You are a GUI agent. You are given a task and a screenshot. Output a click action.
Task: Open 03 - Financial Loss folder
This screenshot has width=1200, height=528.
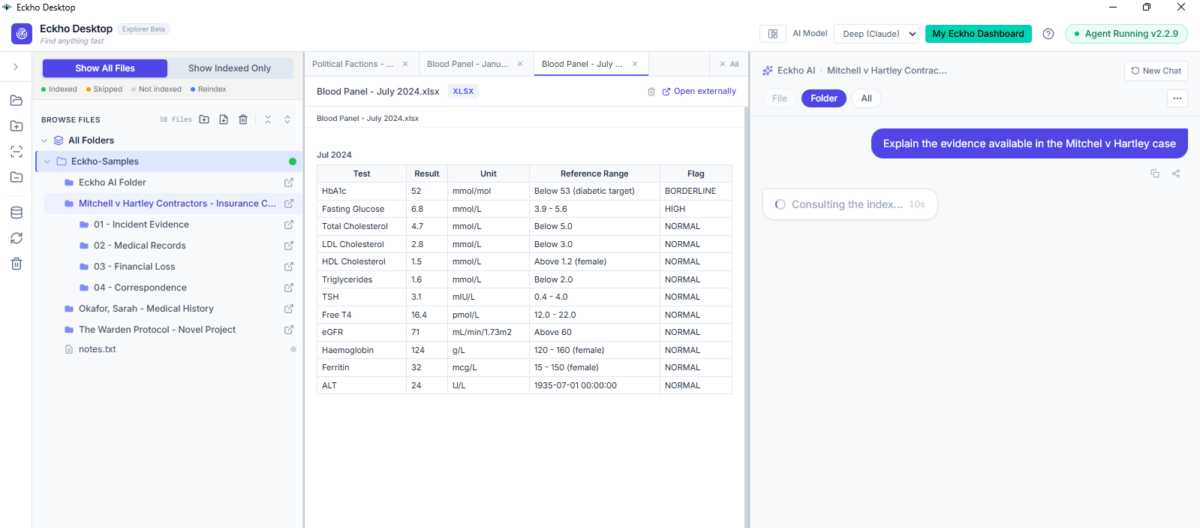[134, 266]
